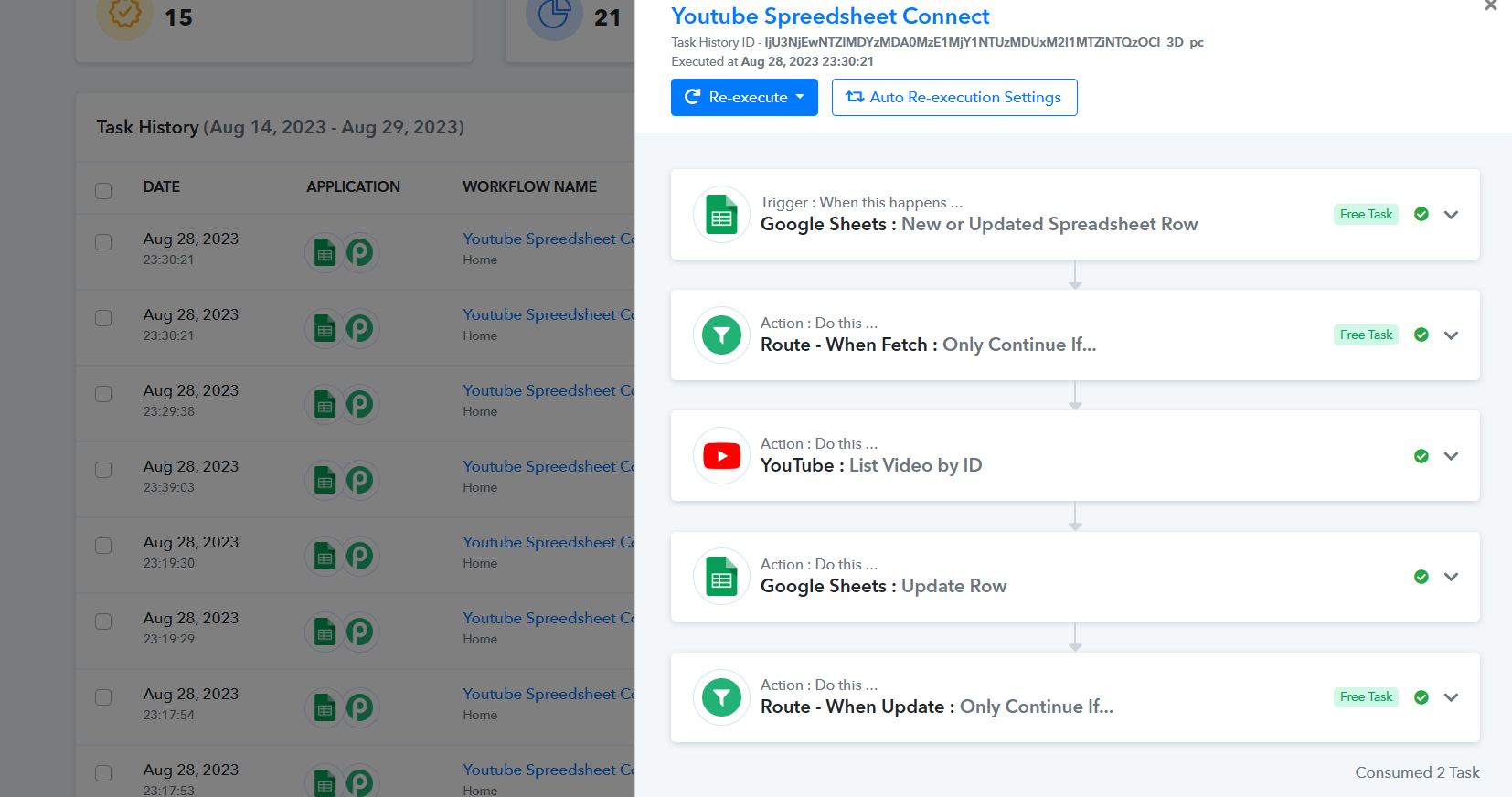Click the 'List Video by ID' step title
The height and width of the screenshot is (797, 1512).
(915, 465)
